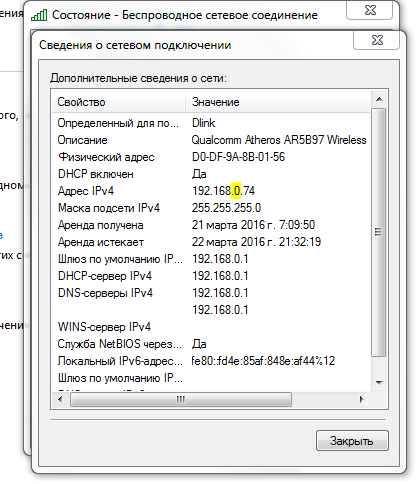Select the IP value 192.168.0.74

[x=223, y=191]
